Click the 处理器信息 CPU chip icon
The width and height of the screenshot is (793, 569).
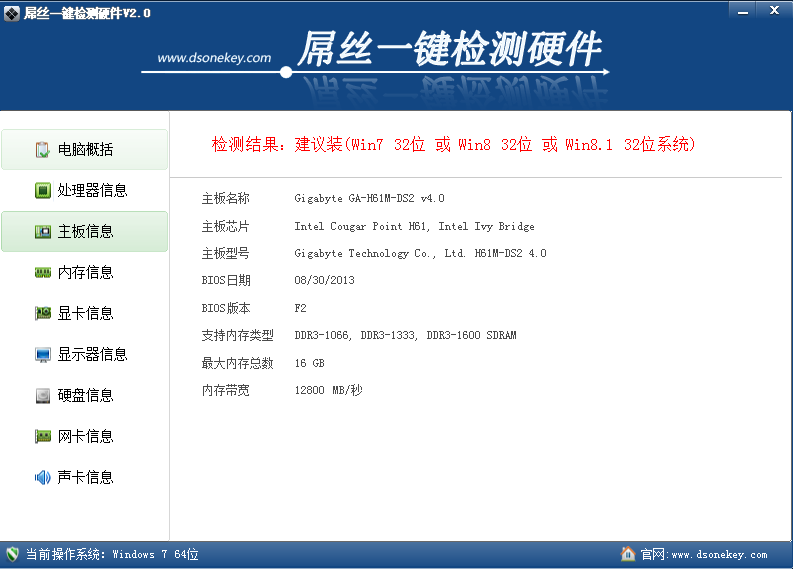pyautogui.click(x=43, y=190)
